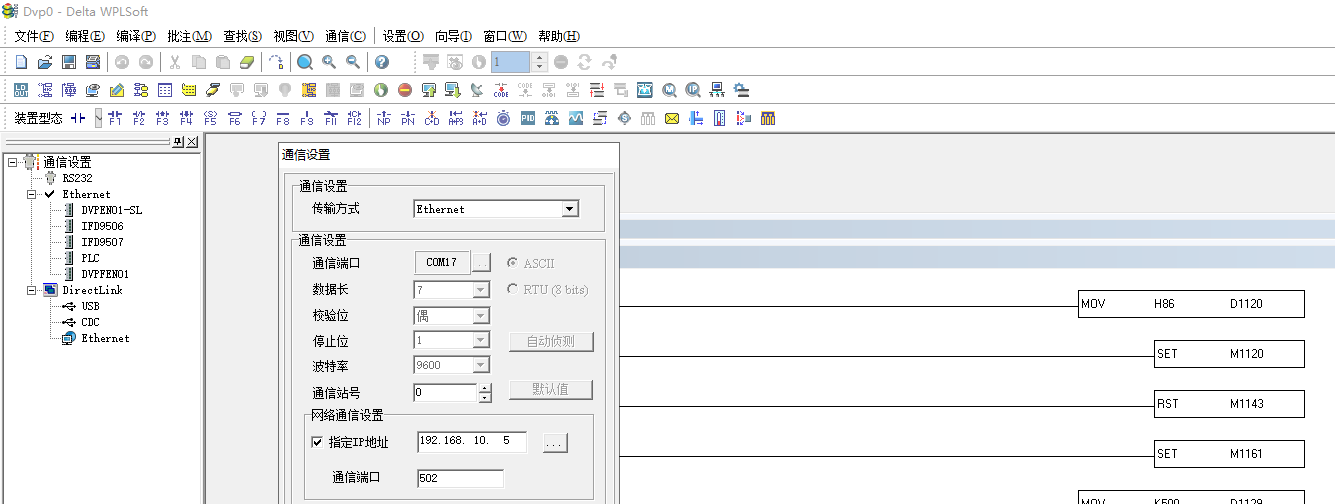Decrease the 通信站号 spinner value
Screen dimensions: 1335x504
(x=485, y=398)
